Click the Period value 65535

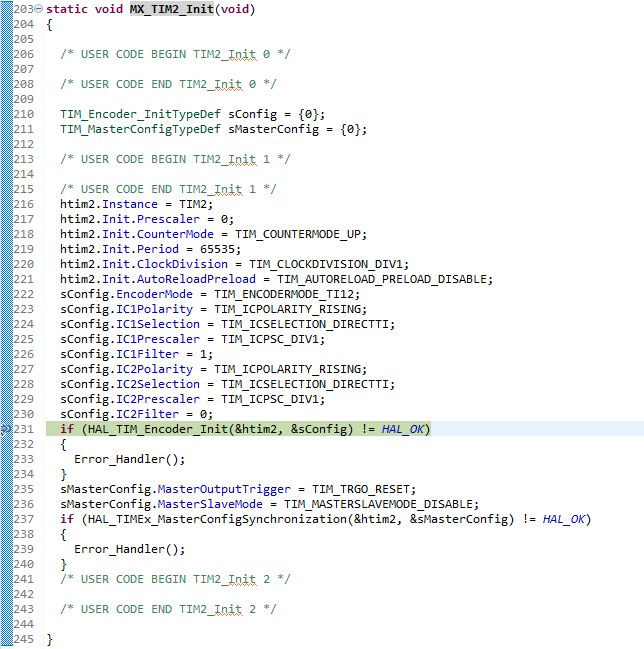217,249
